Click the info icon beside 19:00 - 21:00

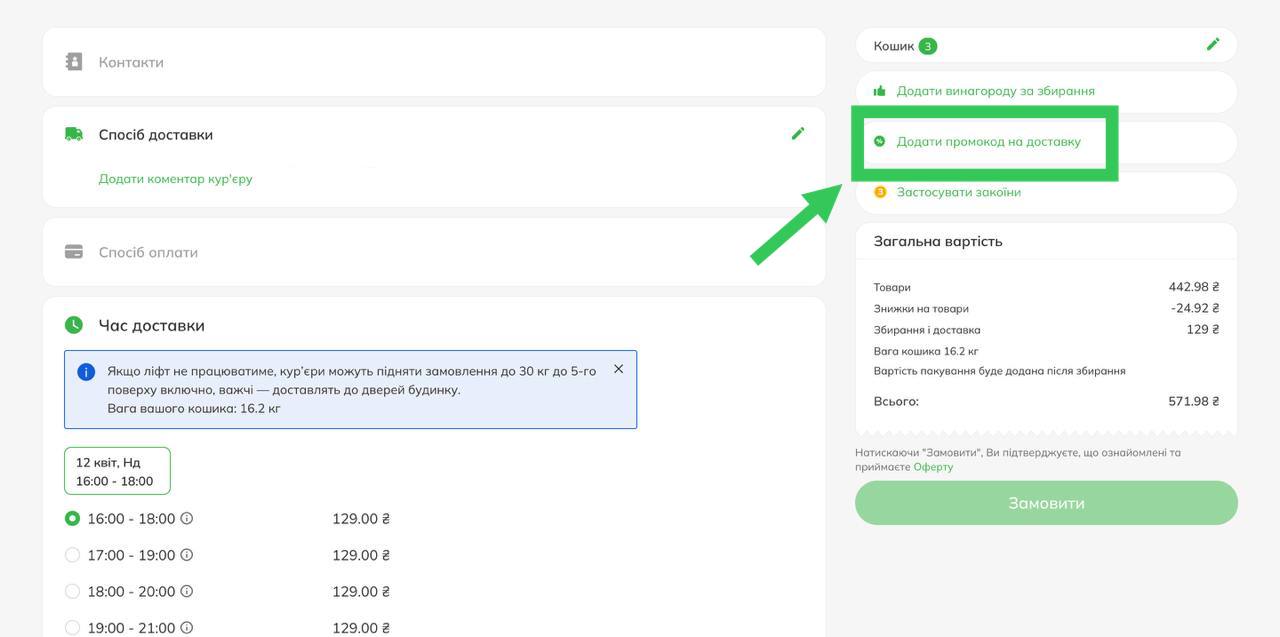click(x=187, y=628)
